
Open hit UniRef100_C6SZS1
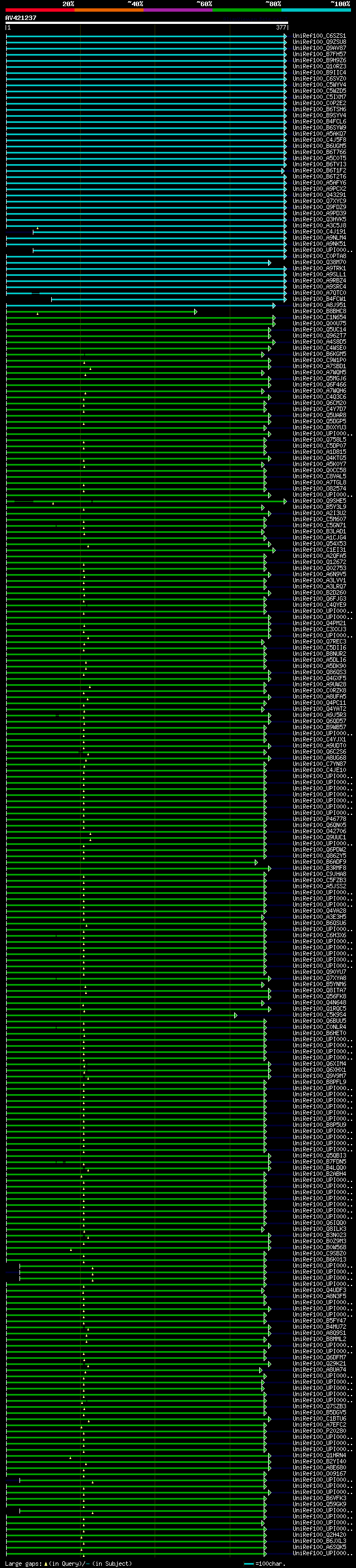(x=319, y=36)
